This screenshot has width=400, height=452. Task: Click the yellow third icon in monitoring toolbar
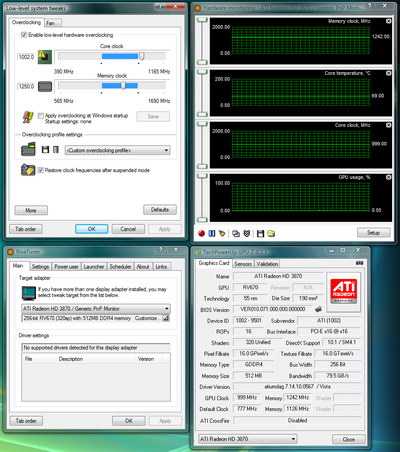coord(222,234)
